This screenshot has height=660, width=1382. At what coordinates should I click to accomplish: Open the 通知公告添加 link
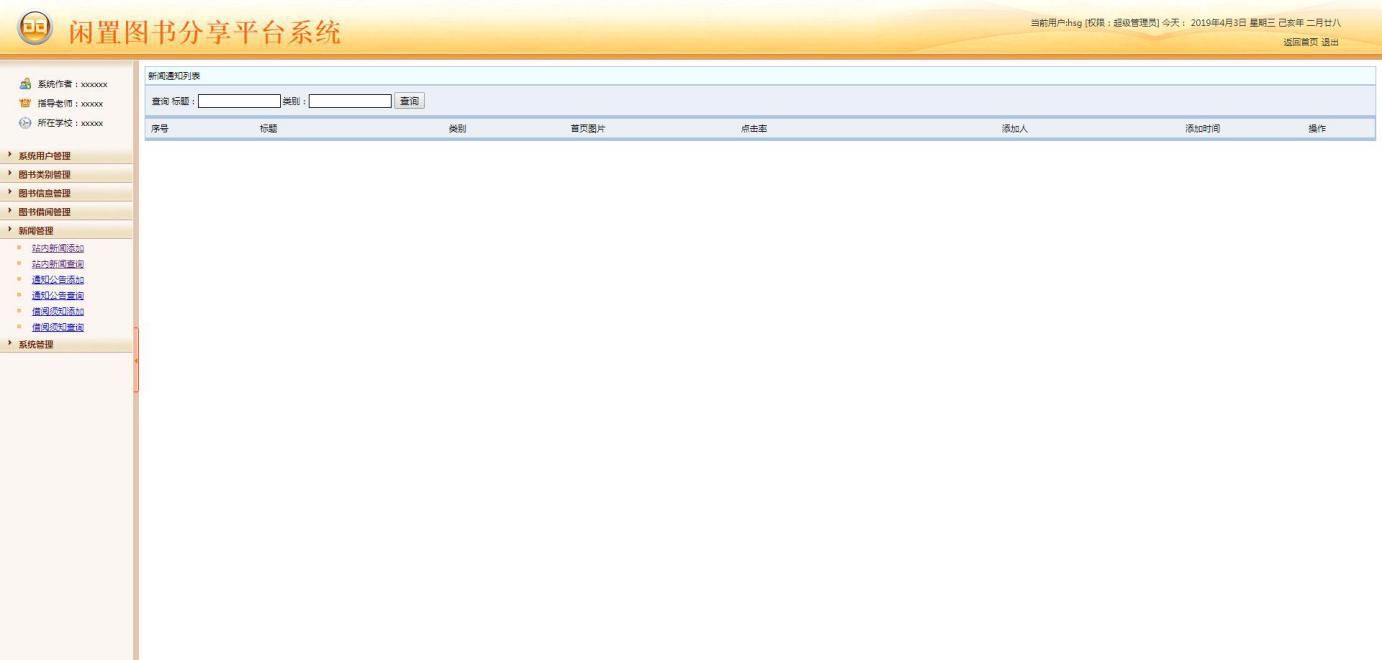click(x=58, y=280)
